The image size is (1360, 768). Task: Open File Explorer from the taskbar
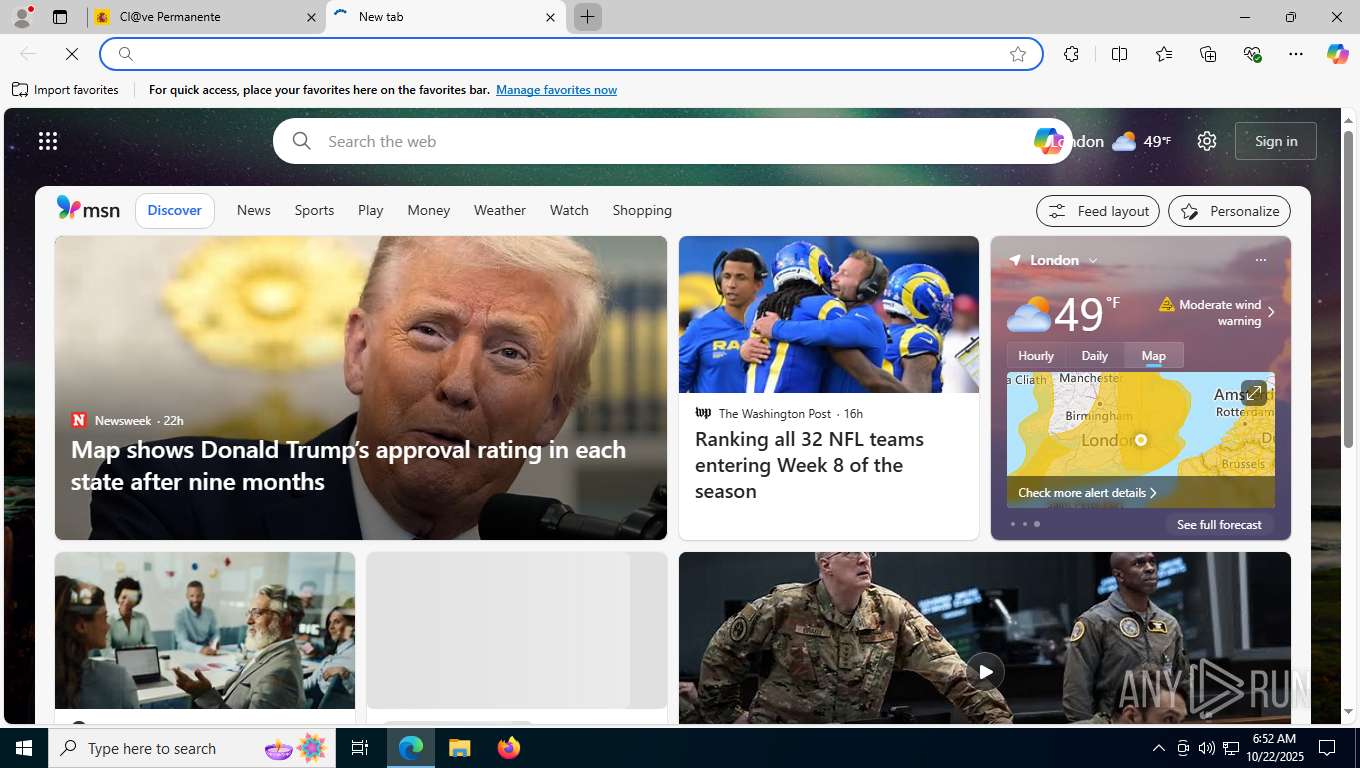(459, 748)
